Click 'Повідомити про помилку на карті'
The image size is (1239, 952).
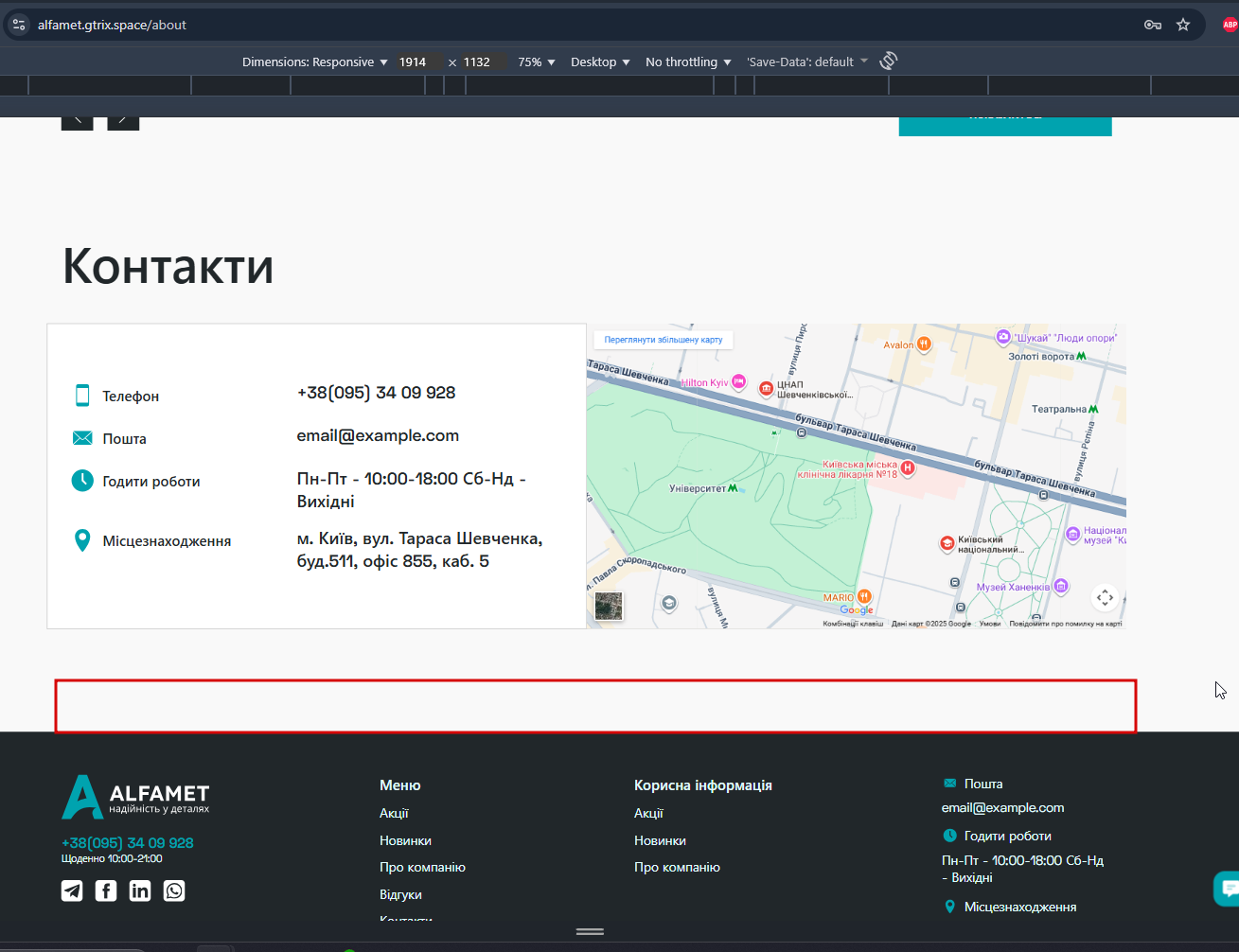(x=1066, y=624)
